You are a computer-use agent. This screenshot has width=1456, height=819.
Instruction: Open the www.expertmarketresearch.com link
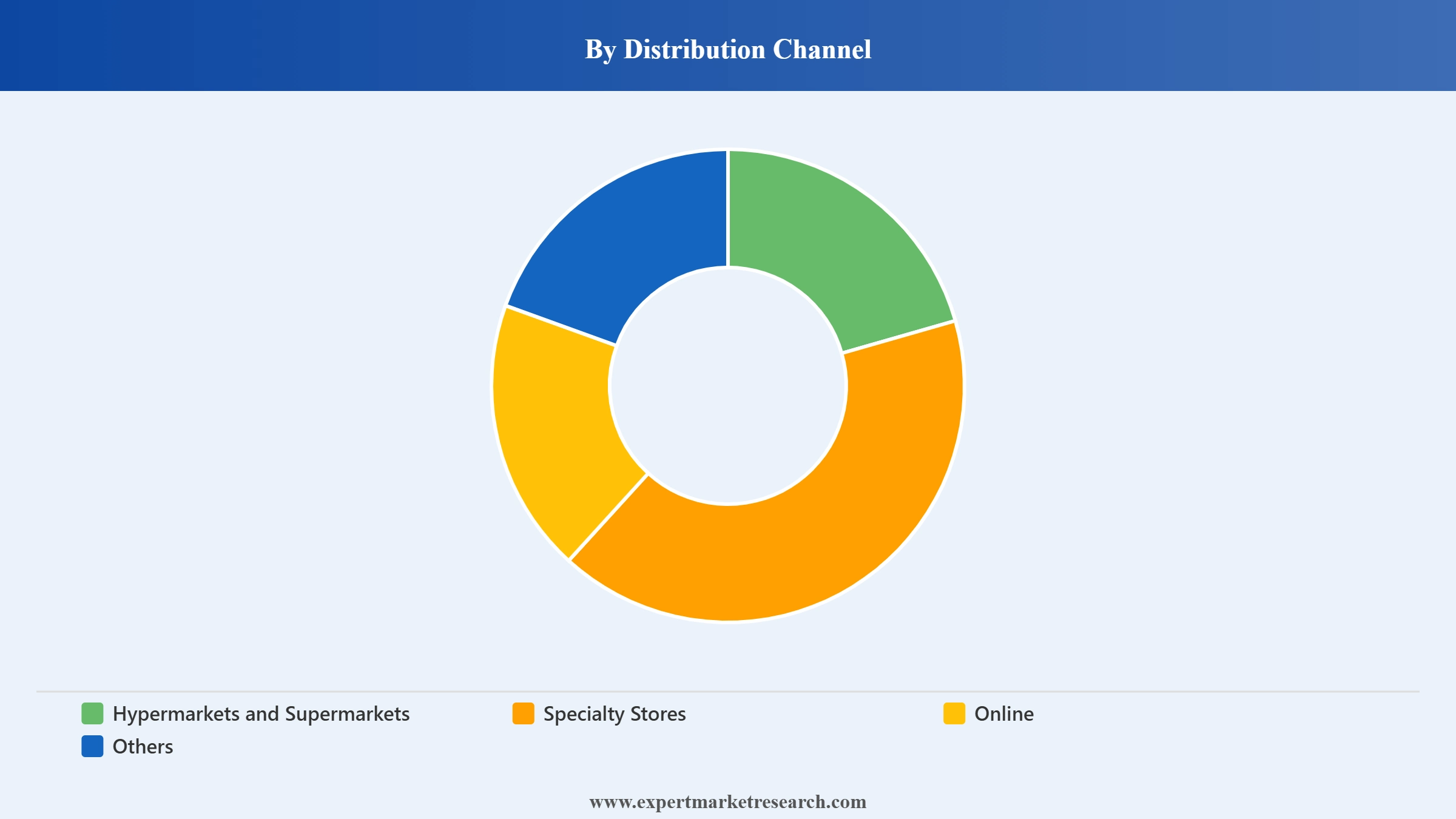point(728,802)
